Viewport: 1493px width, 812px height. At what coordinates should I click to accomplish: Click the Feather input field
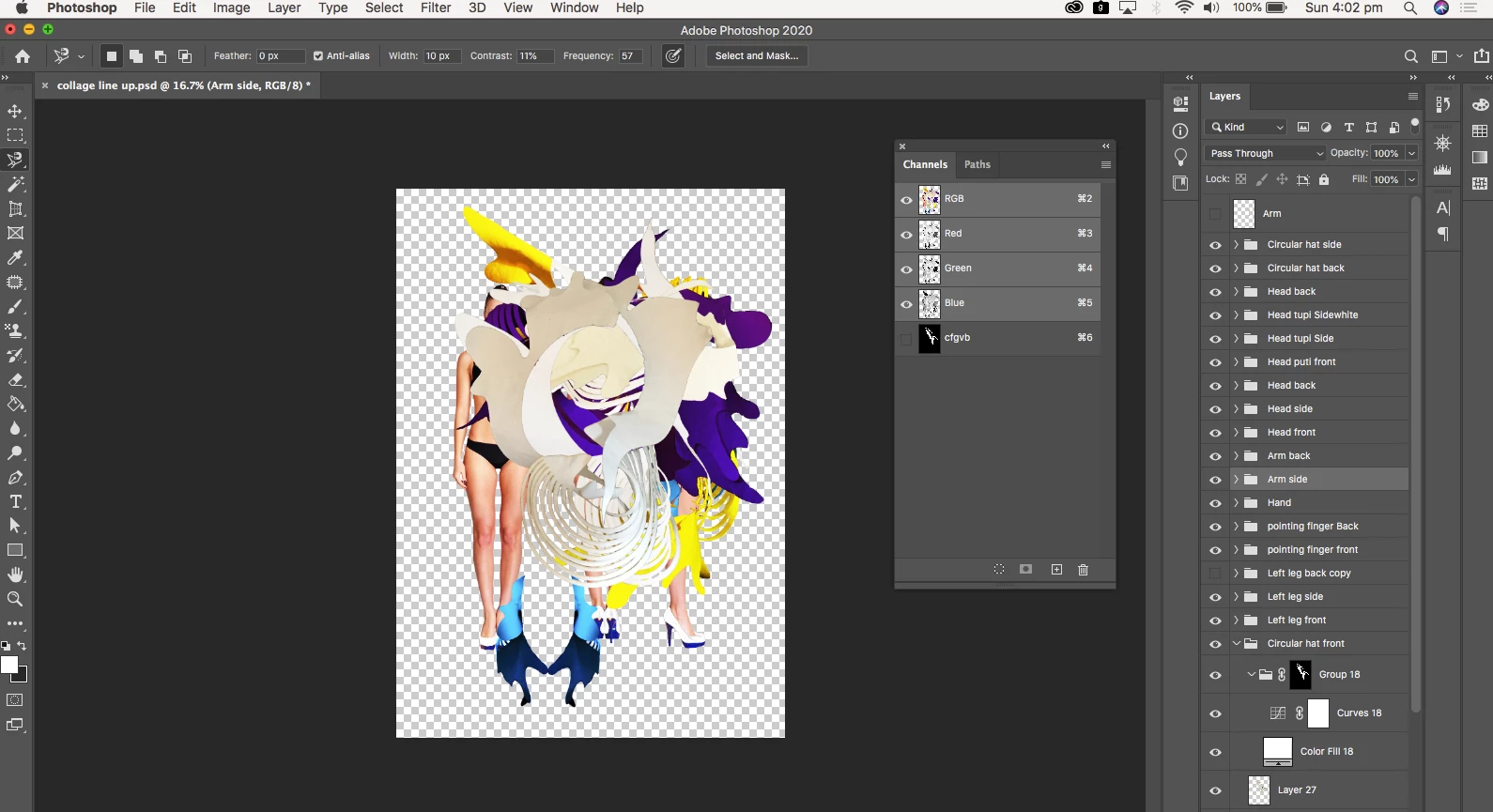click(281, 56)
